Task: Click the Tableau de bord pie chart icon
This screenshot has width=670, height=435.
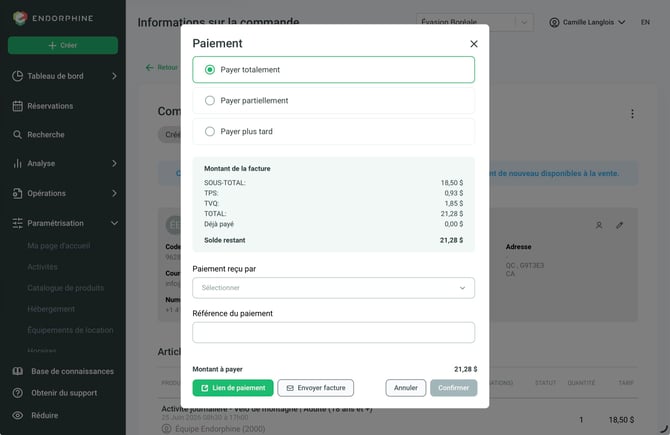Action: click(18, 76)
